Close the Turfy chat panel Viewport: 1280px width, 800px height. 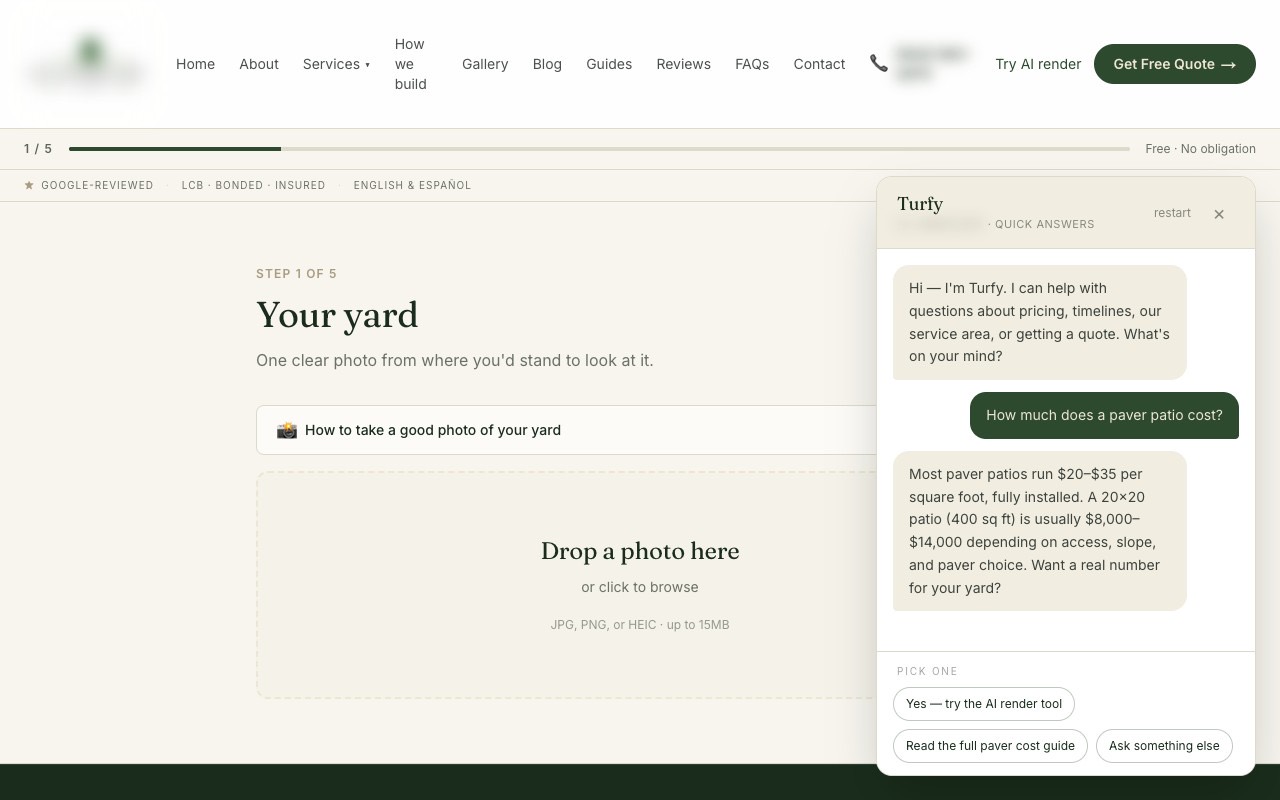(1219, 214)
